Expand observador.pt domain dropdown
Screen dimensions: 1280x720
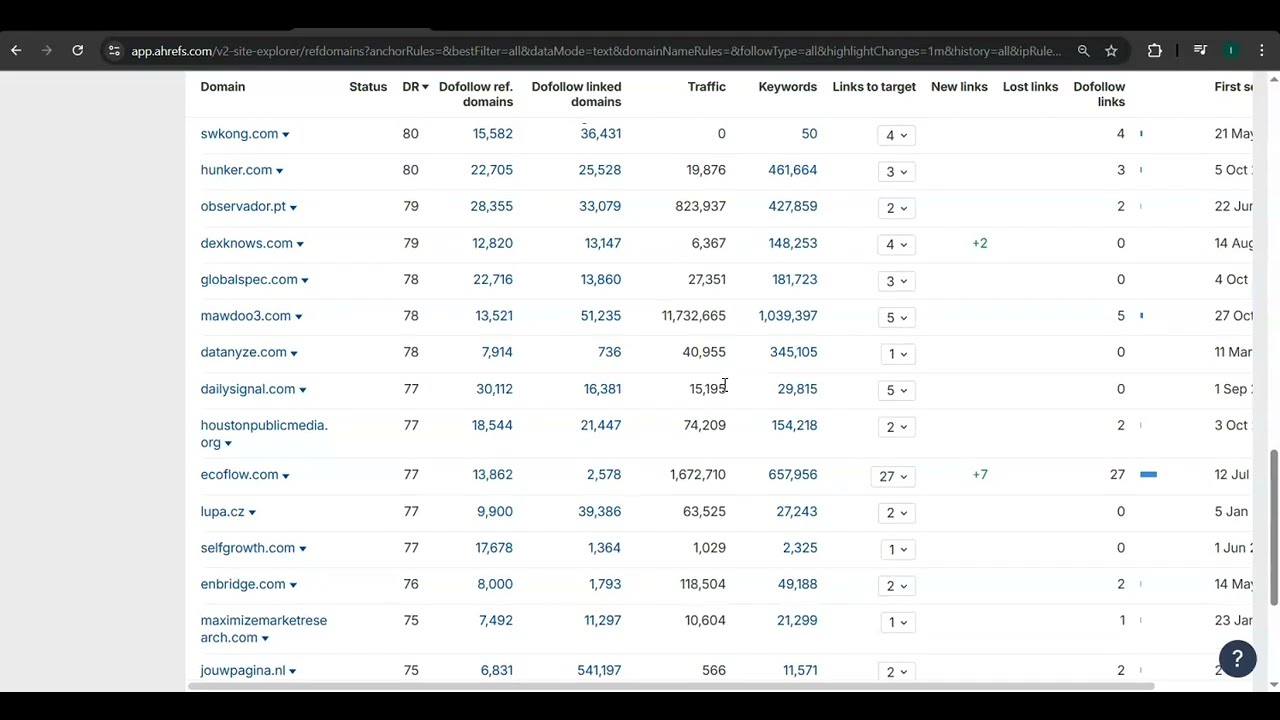coord(292,208)
